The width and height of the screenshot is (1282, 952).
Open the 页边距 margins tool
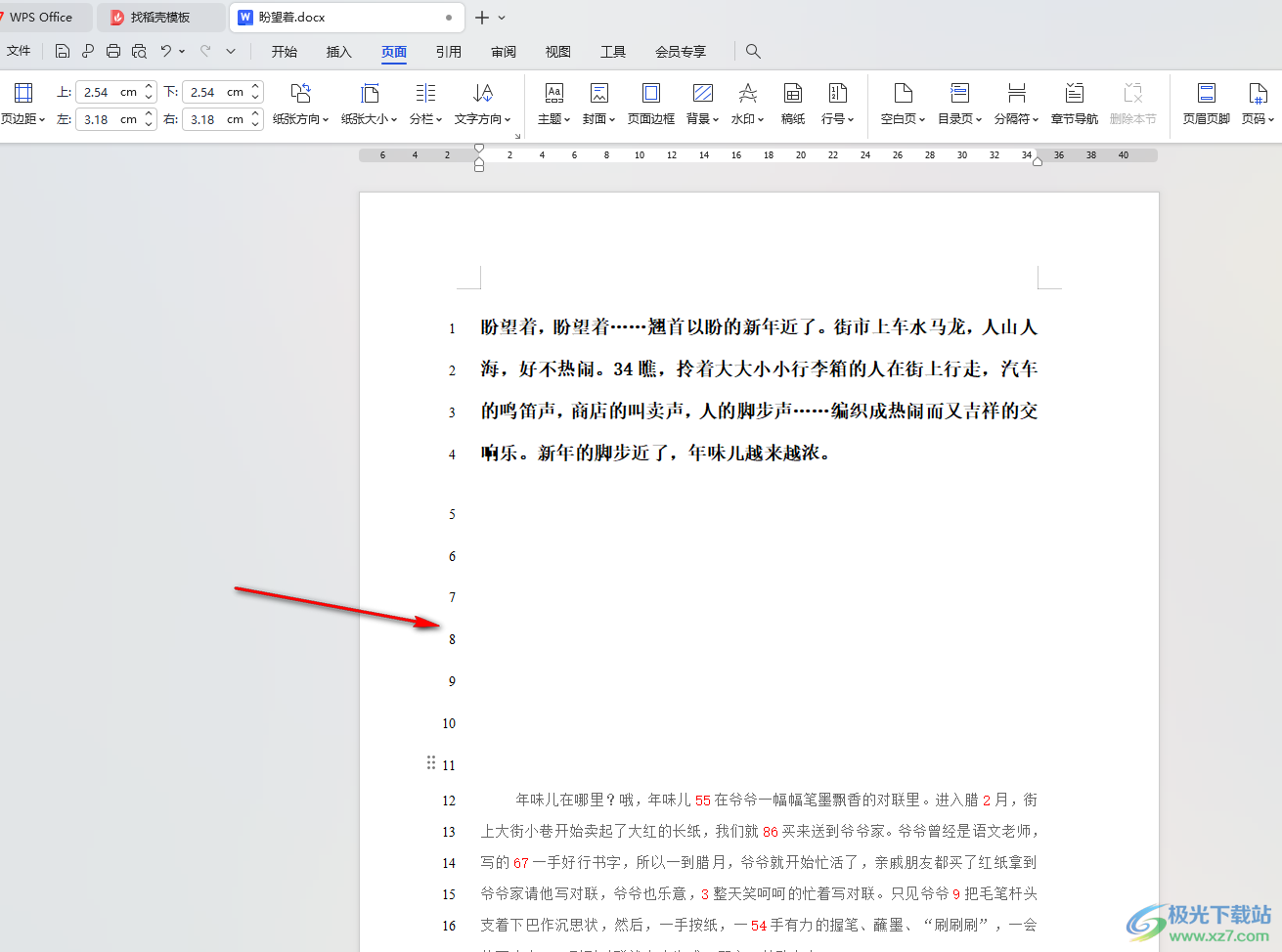tap(23, 105)
